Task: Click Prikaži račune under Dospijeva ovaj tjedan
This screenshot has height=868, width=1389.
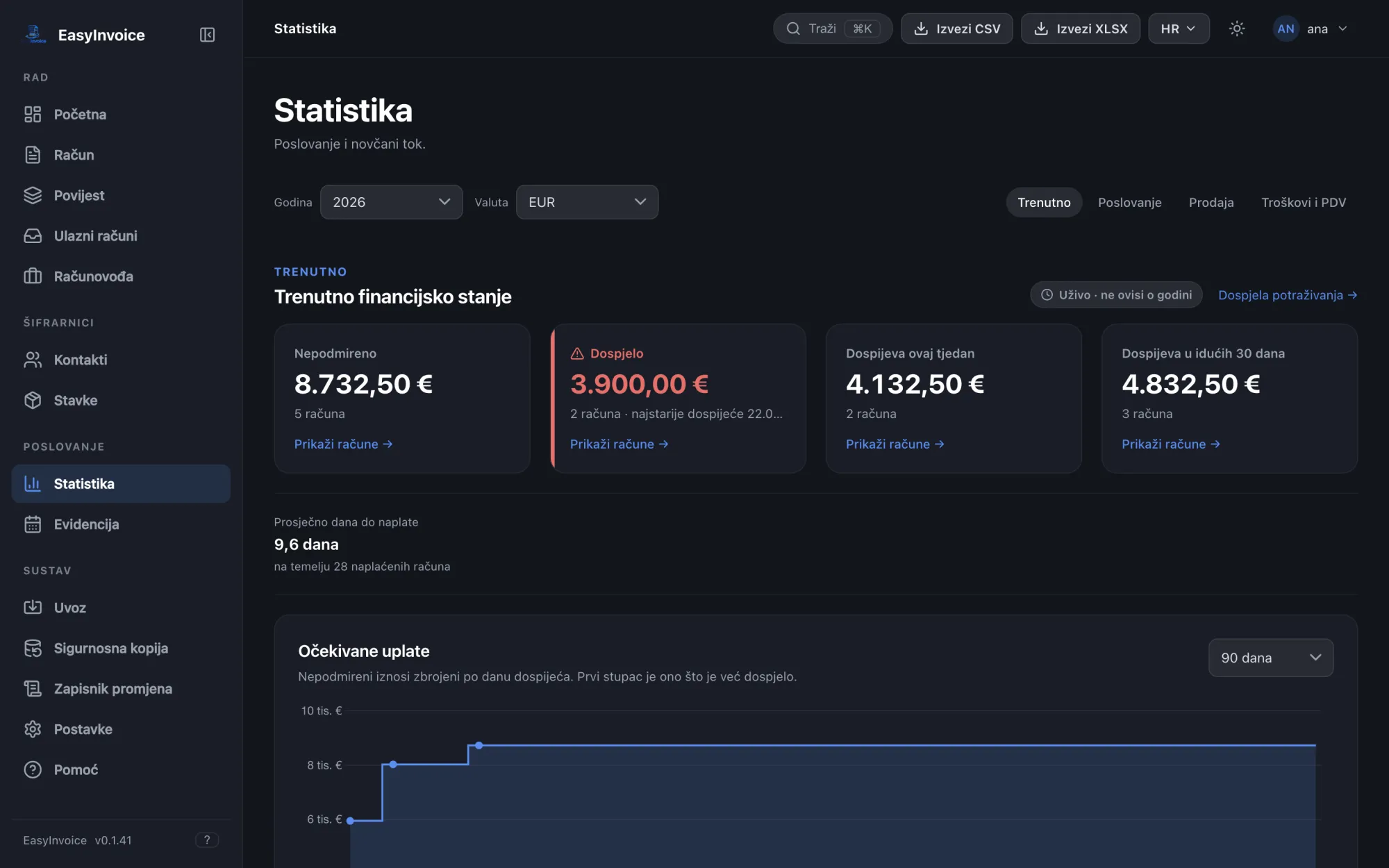Action: [895, 444]
